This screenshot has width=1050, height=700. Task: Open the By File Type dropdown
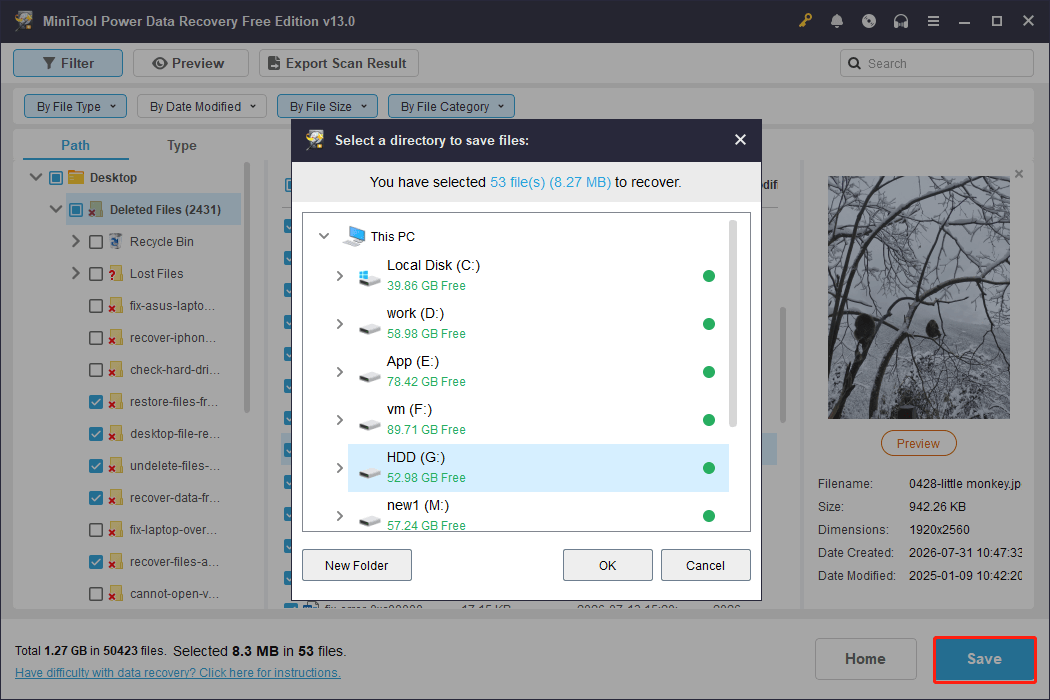pyautogui.click(x=76, y=107)
